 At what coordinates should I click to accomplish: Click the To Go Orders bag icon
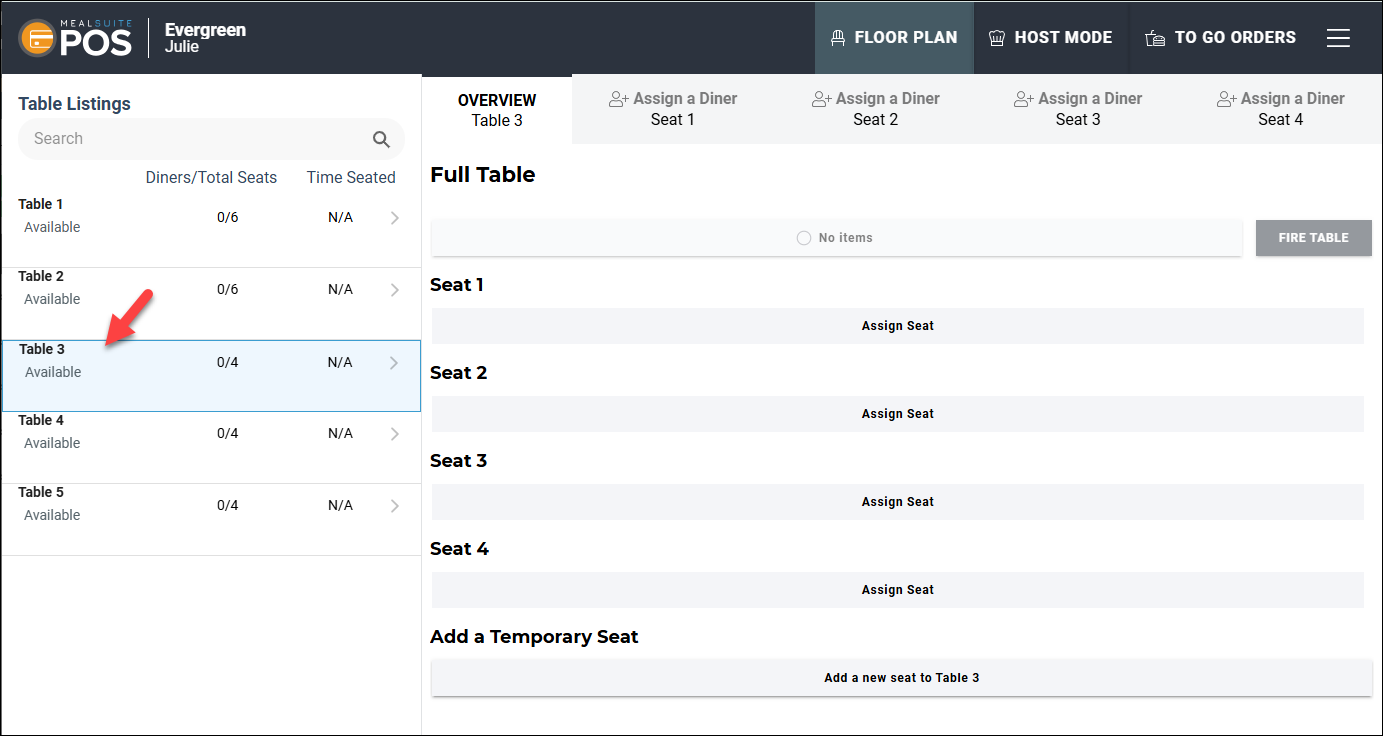point(1155,38)
